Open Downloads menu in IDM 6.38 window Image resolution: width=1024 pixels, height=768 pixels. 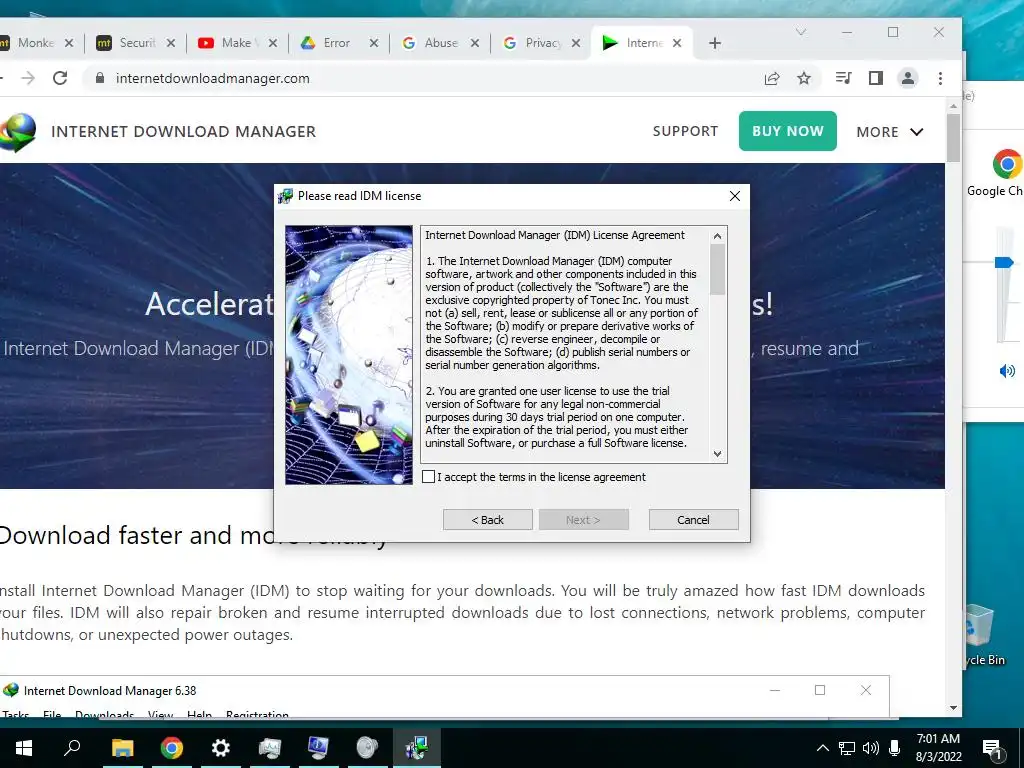pyautogui.click(x=104, y=714)
